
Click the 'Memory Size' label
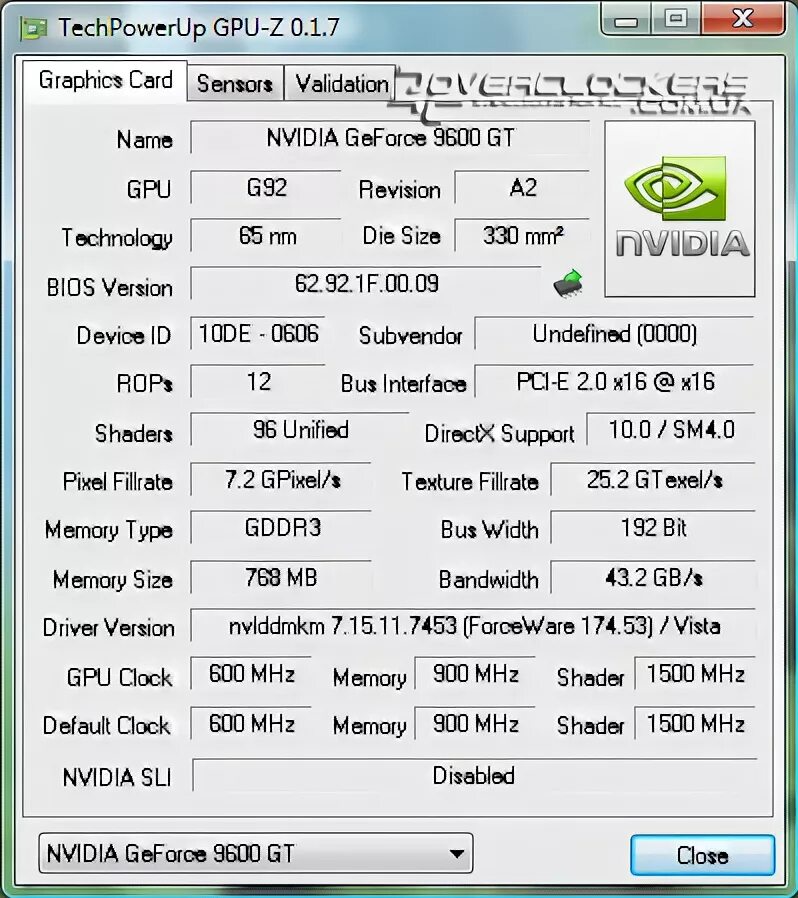pyautogui.click(x=112, y=580)
